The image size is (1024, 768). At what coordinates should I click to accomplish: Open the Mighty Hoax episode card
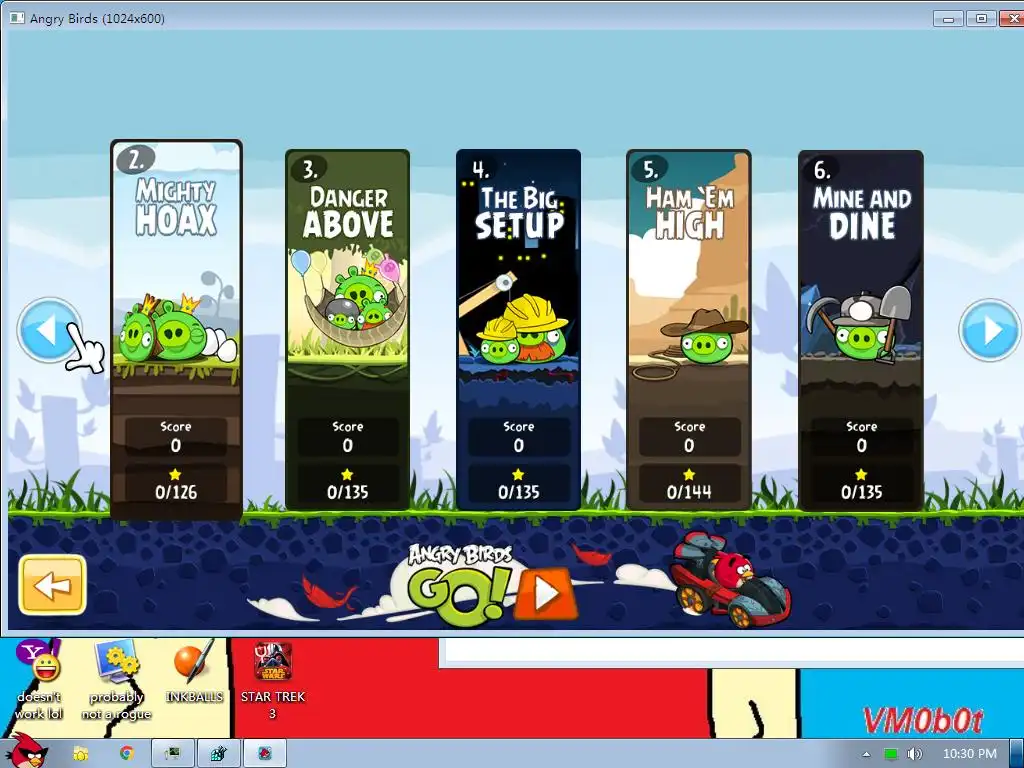pyautogui.click(x=176, y=330)
